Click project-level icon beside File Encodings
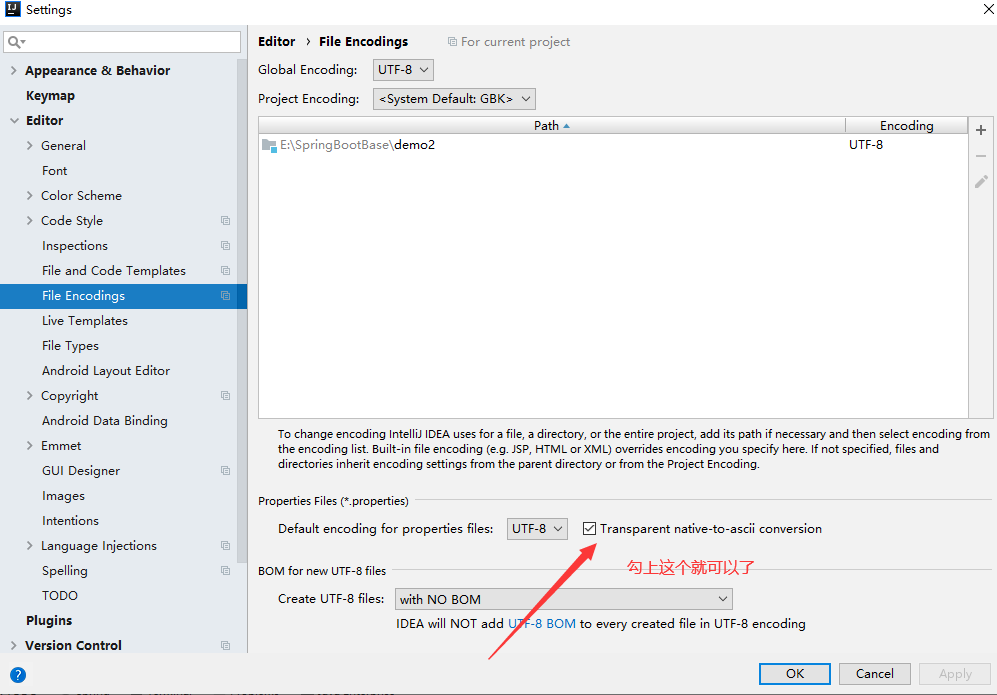 tap(225, 296)
